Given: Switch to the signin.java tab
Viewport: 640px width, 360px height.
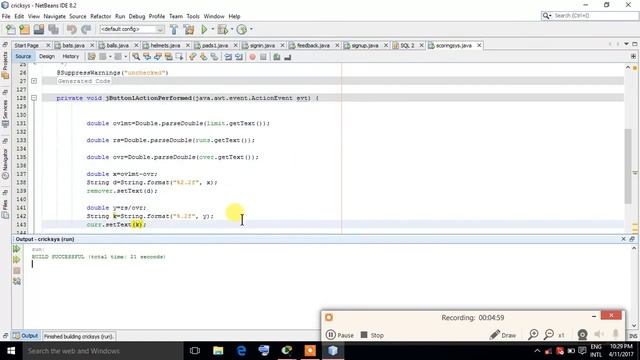Looking at the screenshot, I should coord(262,45).
